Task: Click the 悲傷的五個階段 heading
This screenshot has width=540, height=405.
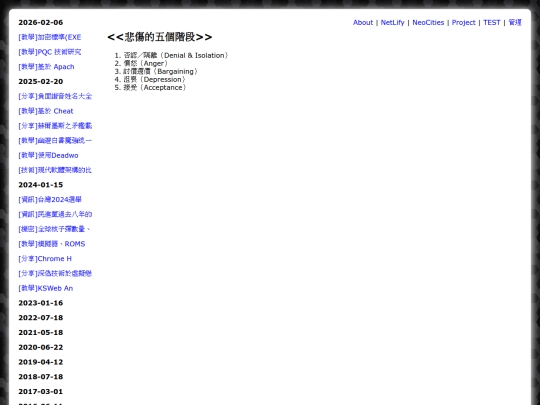Action: (x=160, y=37)
